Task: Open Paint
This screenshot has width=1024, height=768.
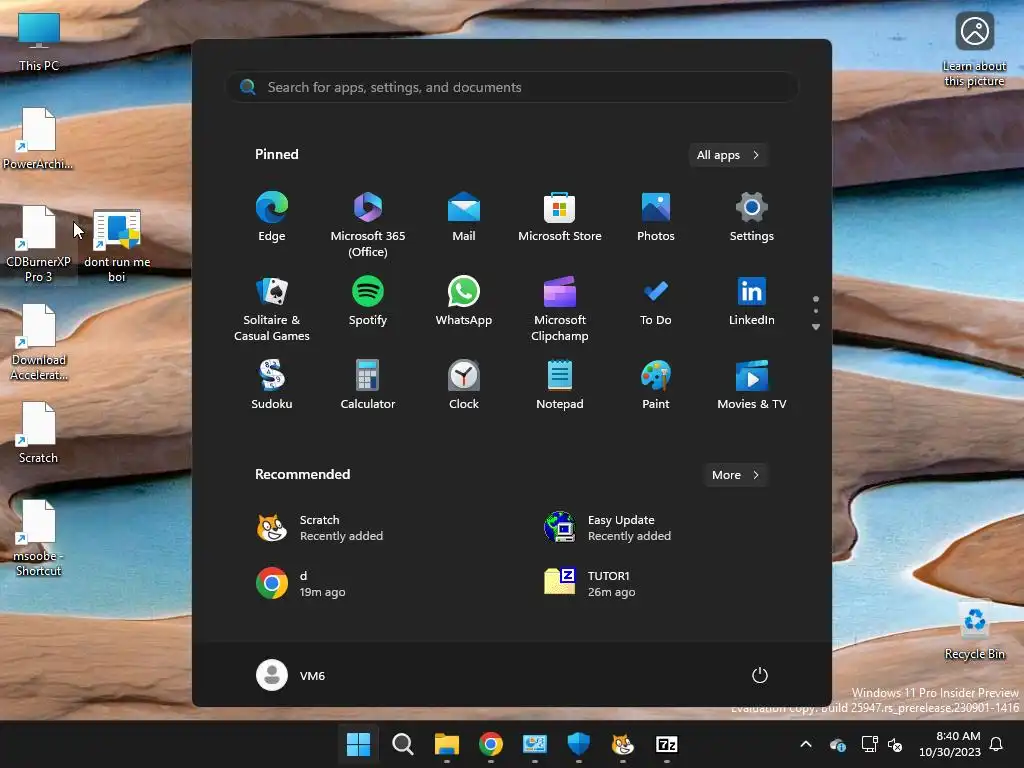Action: (x=656, y=385)
